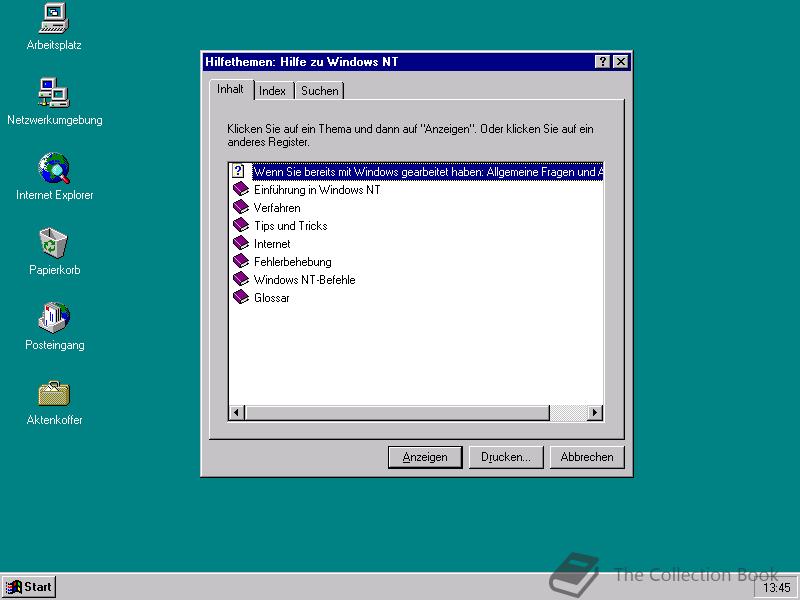The height and width of the screenshot is (600, 800).
Task: Click the Anzeigen button
Action: click(x=425, y=457)
